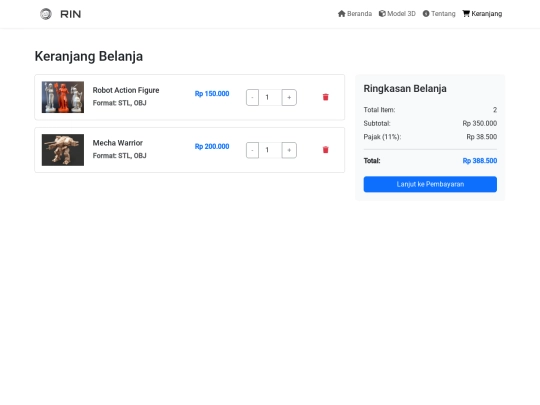Screen dimensions: 540x405
Task: Click the Rp 38.500 tax value
Action: (x=481, y=137)
